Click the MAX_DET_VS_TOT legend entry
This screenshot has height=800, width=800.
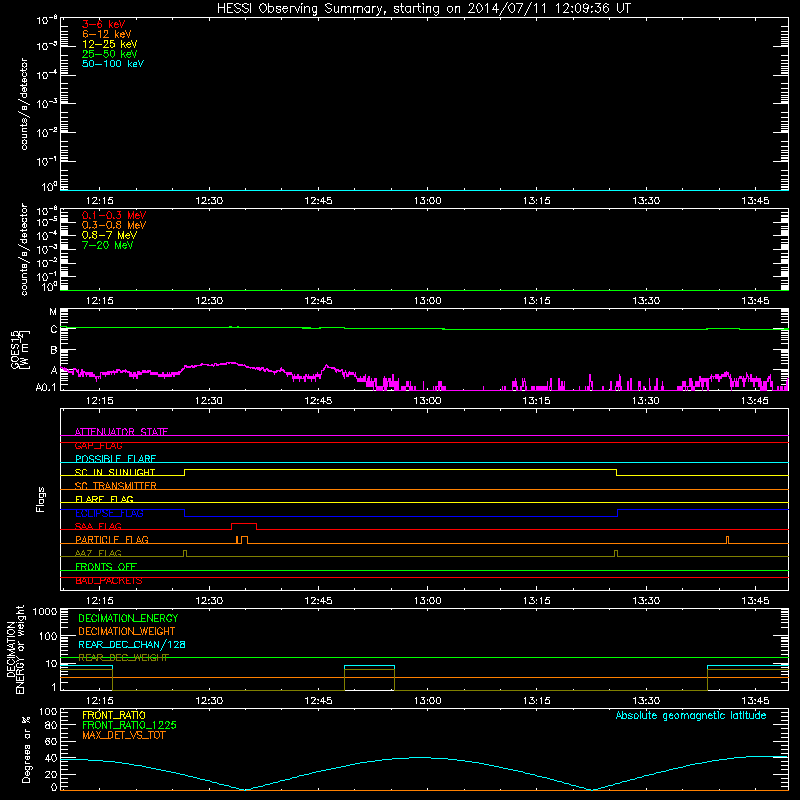123,735
